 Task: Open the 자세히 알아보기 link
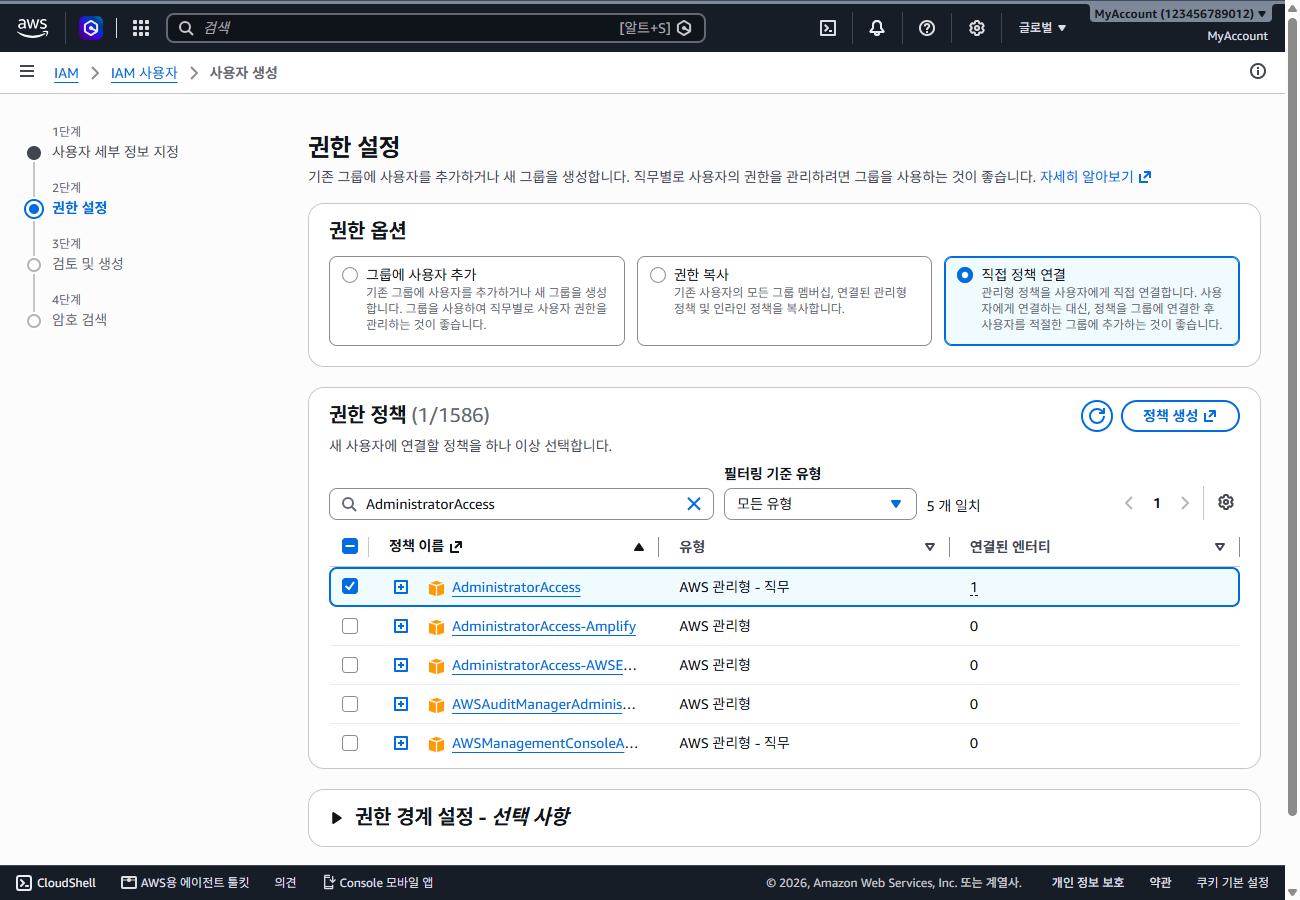(1095, 176)
